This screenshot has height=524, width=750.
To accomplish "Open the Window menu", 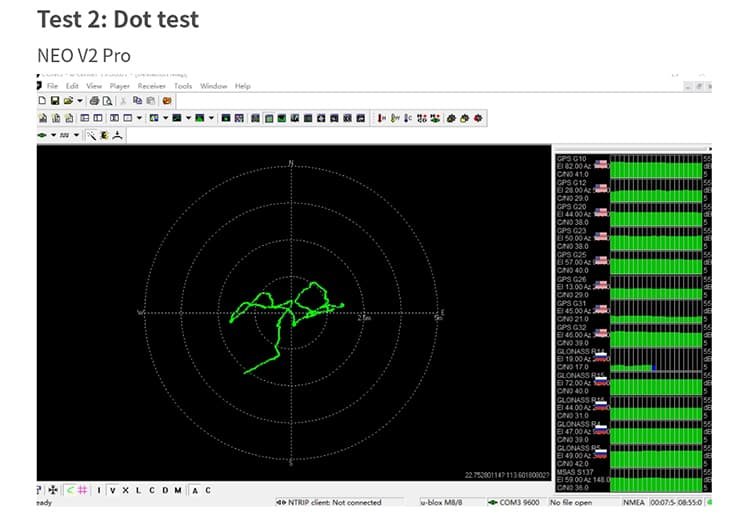I will pos(213,86).
